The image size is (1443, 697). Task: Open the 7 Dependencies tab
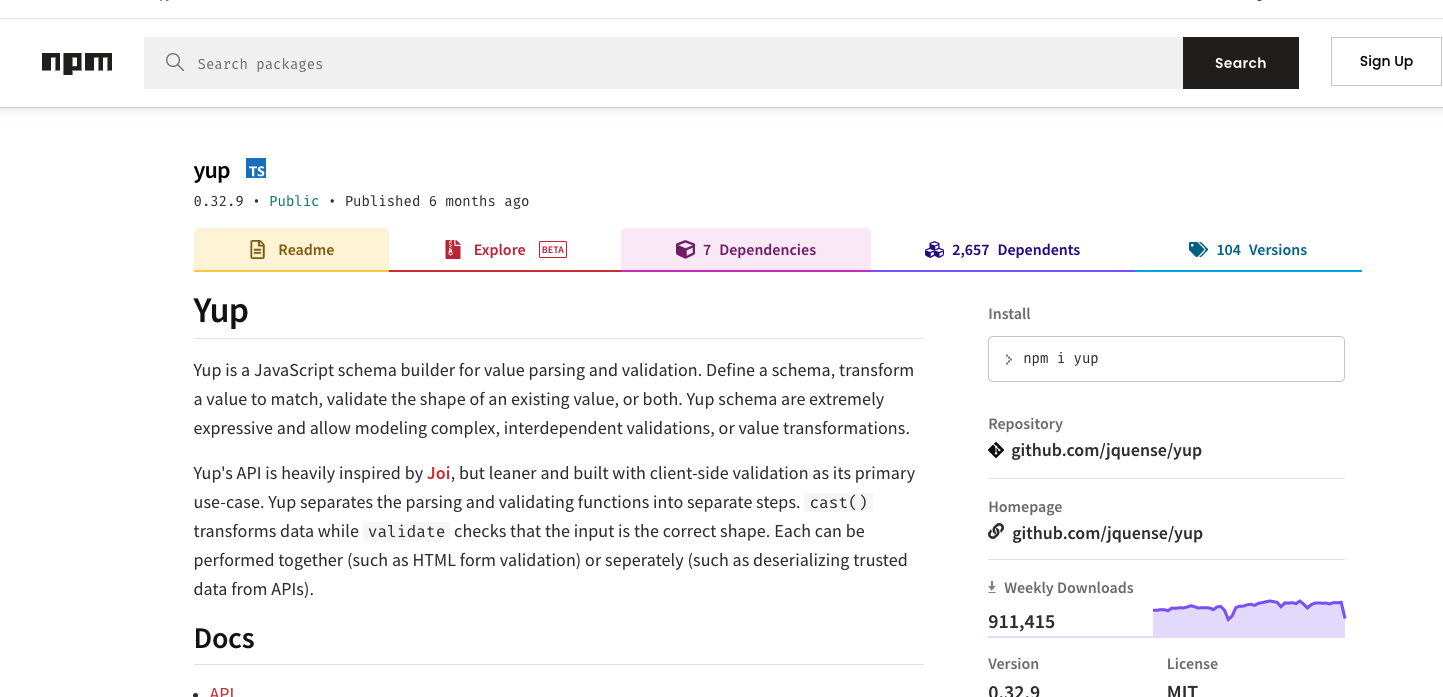tap(746, 250)
